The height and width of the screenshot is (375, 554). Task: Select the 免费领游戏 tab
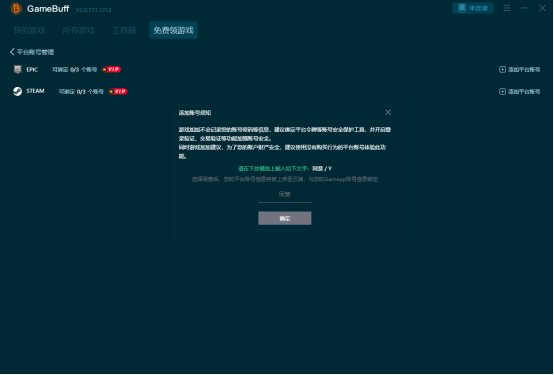pos(173,30)
